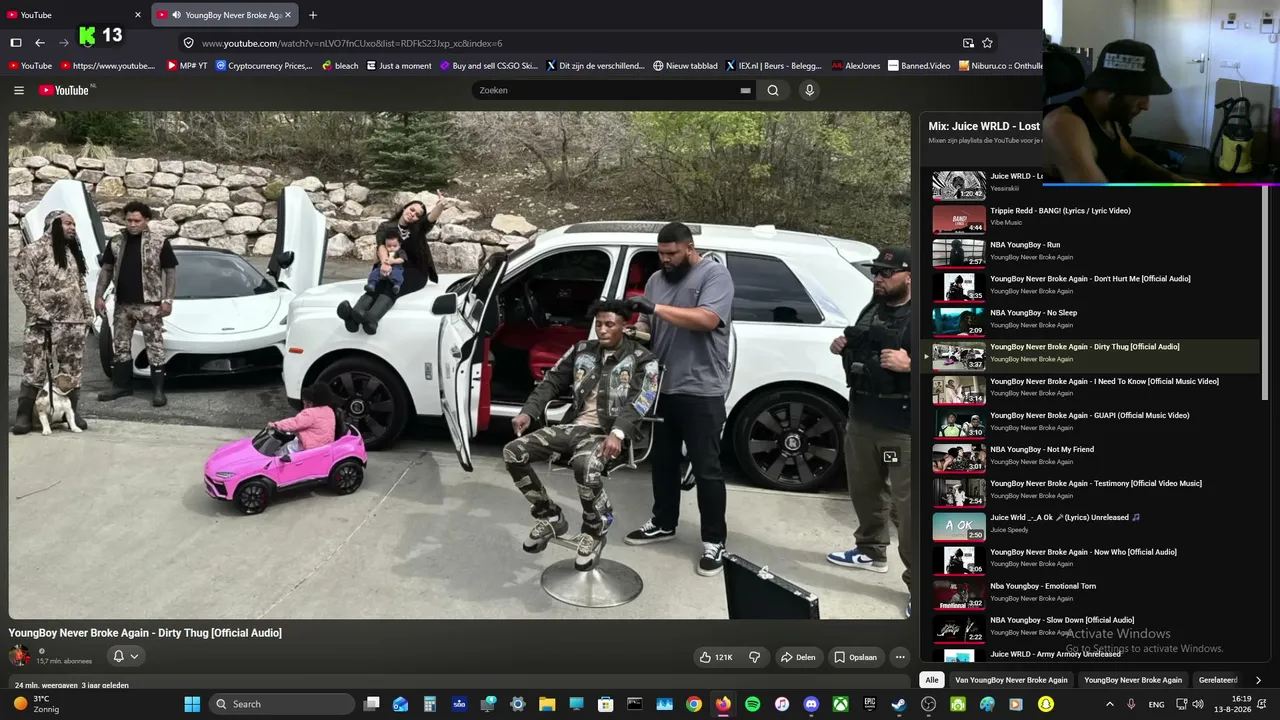Open the Banned.Video bookmark
This screenshot has width=1280, height=720.
click(919, 66)
